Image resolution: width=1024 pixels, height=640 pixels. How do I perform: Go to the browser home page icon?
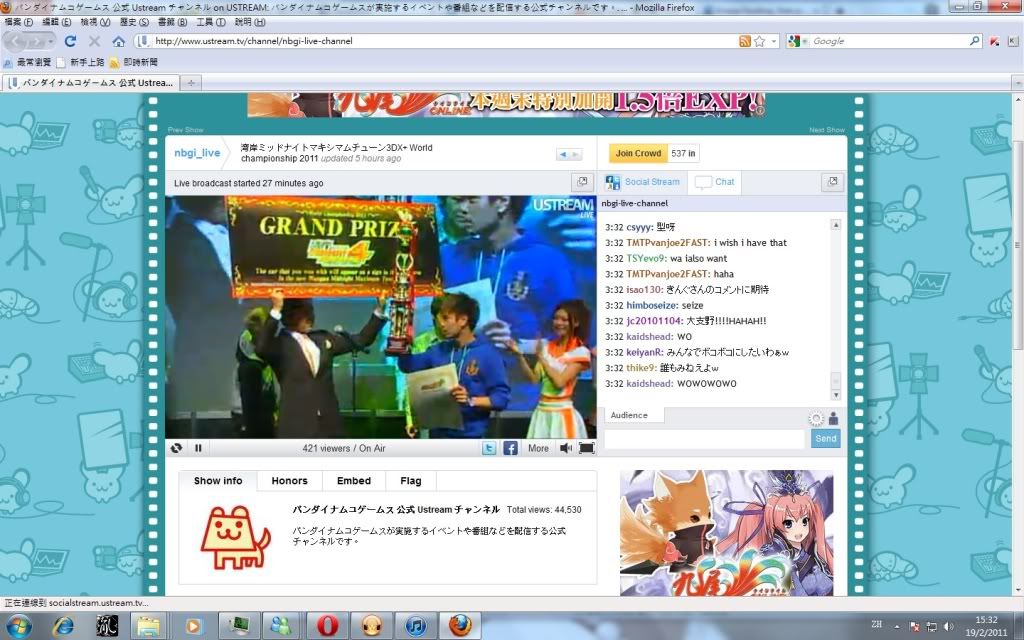coord(119,41)
